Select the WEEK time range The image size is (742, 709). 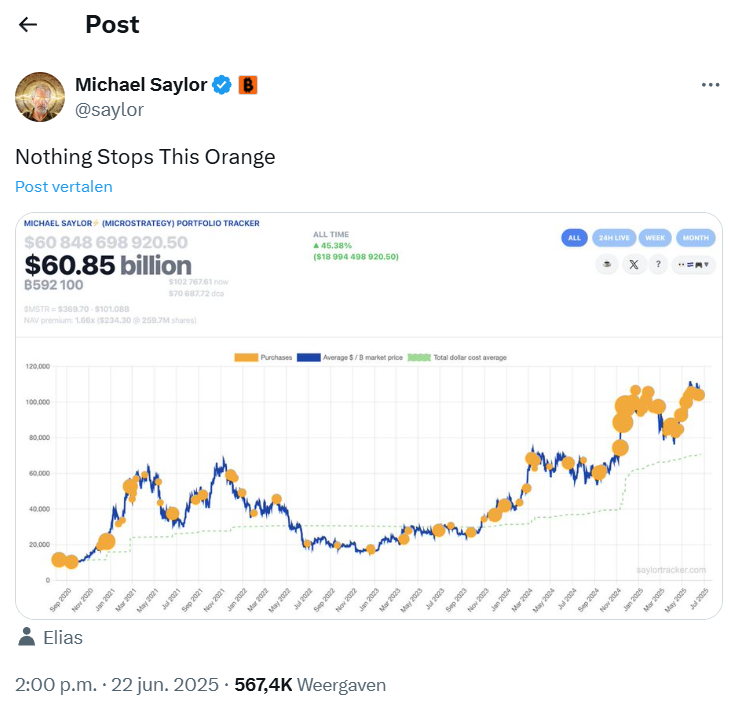tap(655, 238)
